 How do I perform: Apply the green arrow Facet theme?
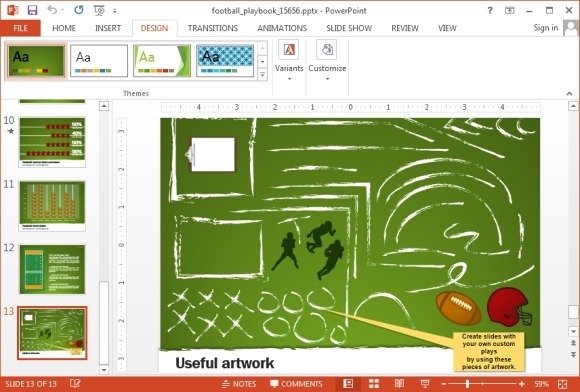162,61
